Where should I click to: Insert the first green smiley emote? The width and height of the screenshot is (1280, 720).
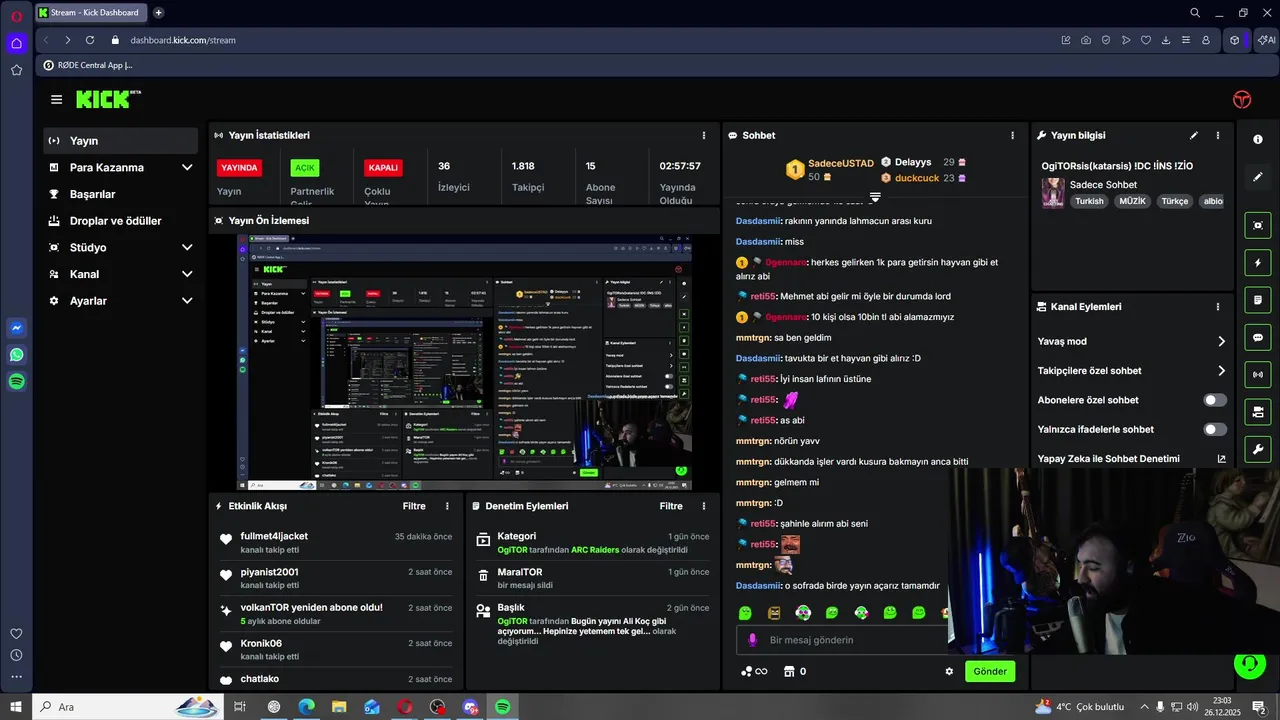click(x=745, y=613)
